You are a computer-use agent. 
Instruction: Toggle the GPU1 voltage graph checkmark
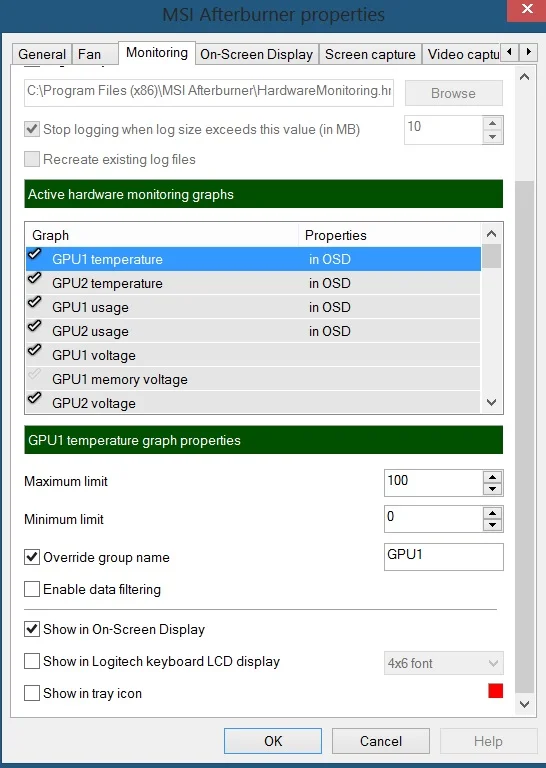click(34, 350)
